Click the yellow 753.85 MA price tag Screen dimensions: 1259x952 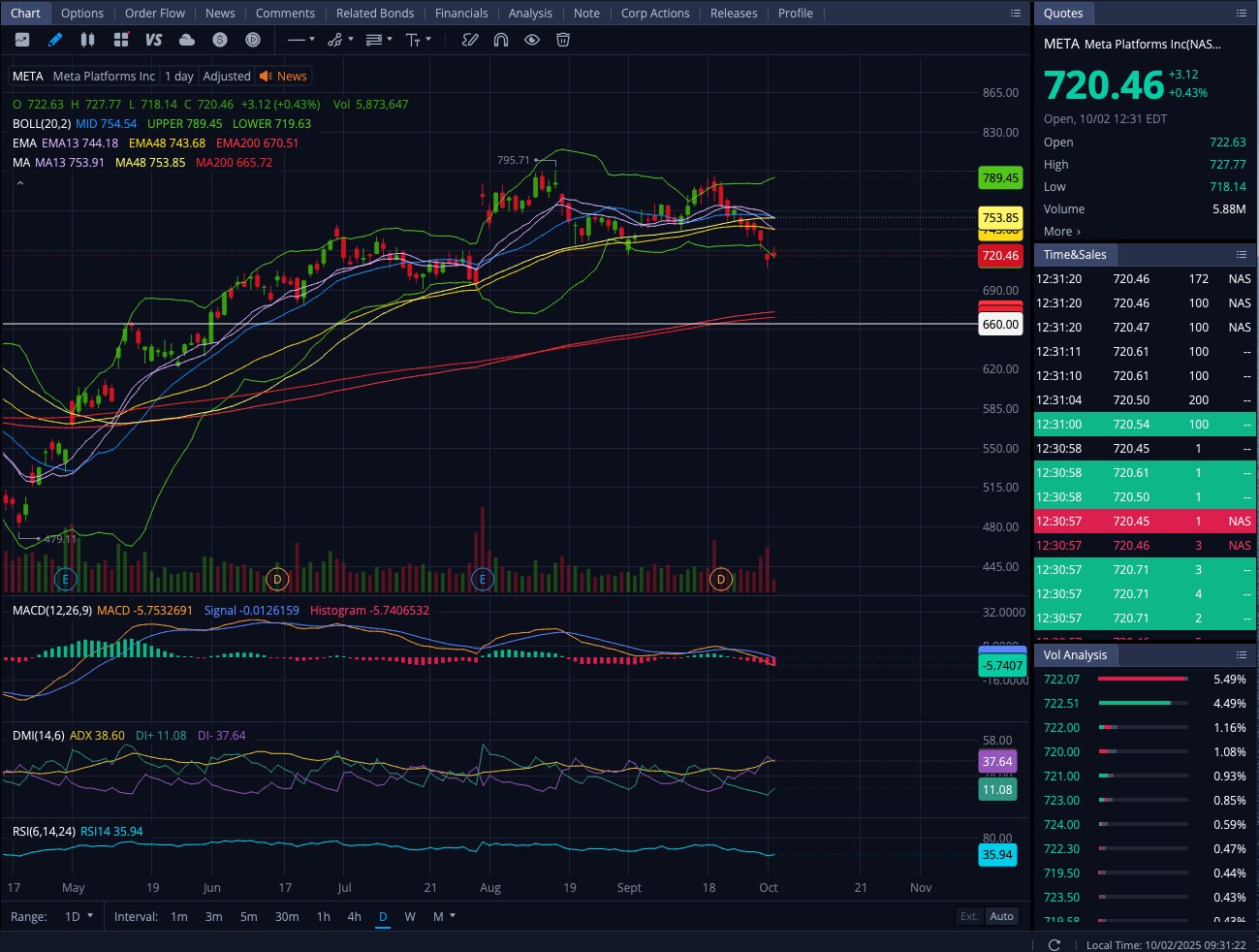[x=1000, y=217]
